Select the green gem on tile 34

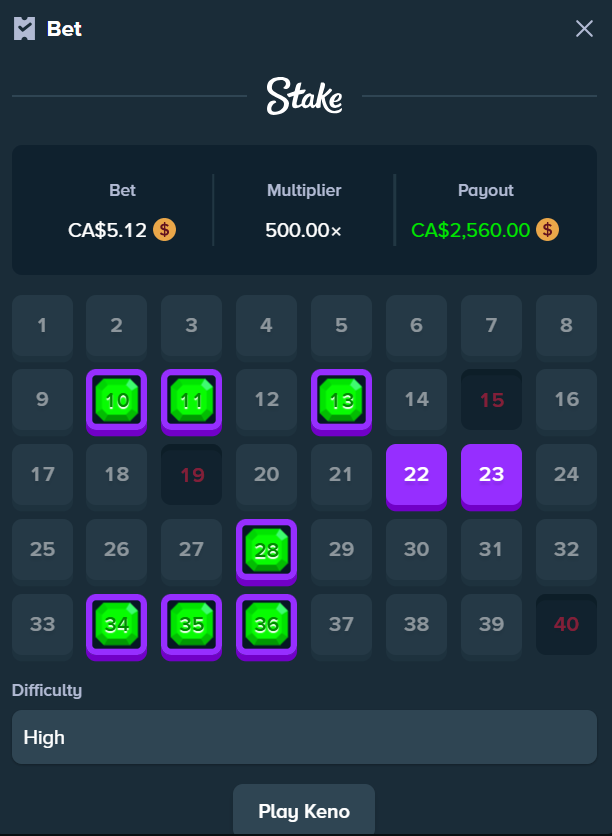tap(117, 624)
